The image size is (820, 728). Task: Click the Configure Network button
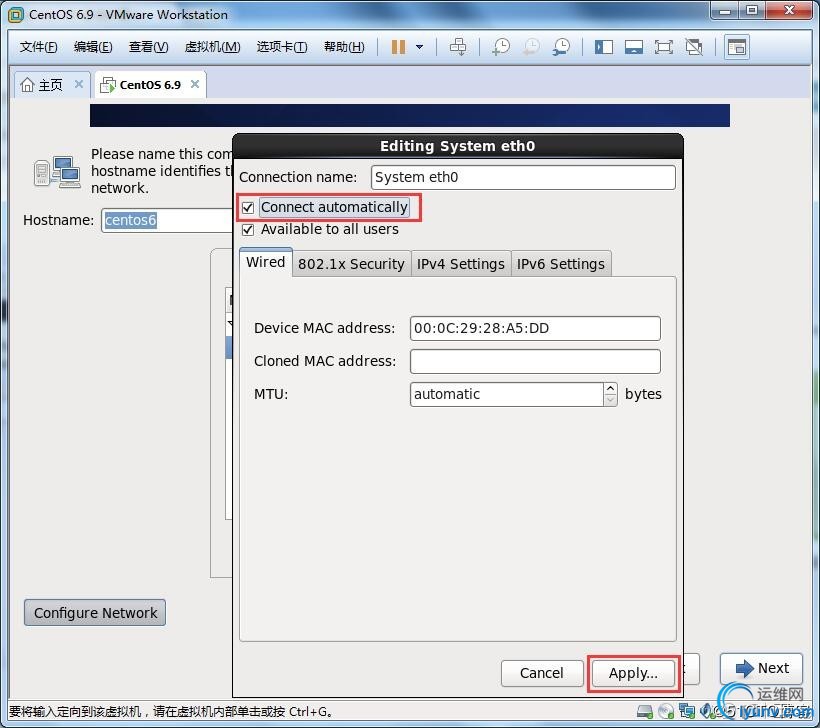[95, 612]
